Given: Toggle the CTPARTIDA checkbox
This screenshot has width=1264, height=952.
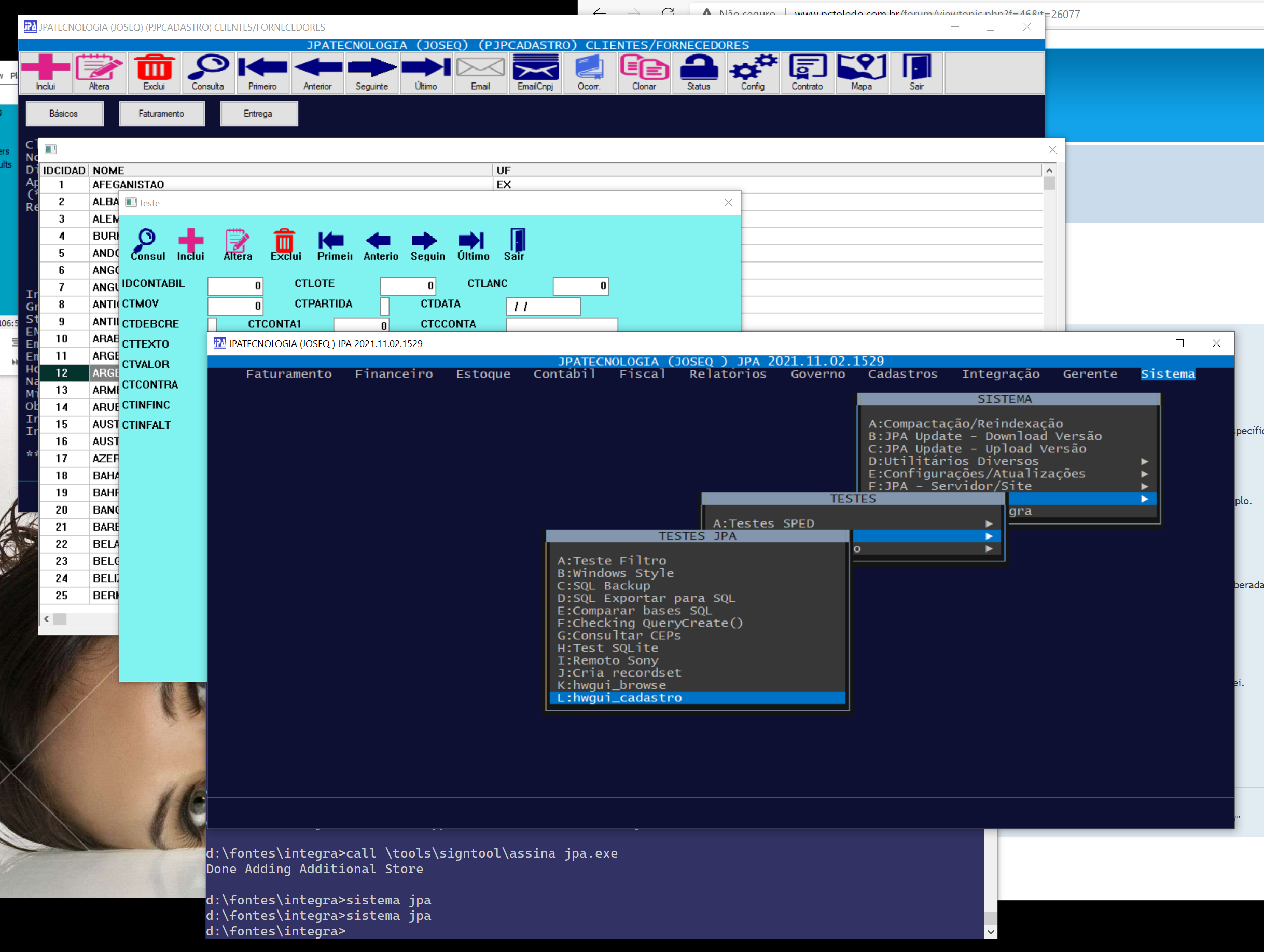Looking at the screenshot, I should tap(385, 306).
